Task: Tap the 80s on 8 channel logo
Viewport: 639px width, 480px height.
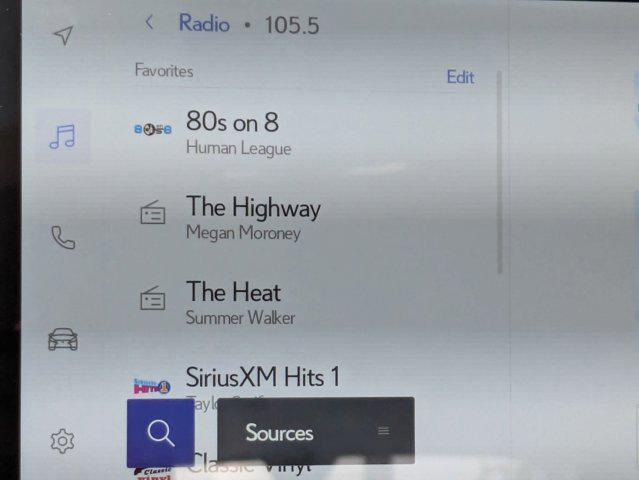Action: tap(153, 130)
